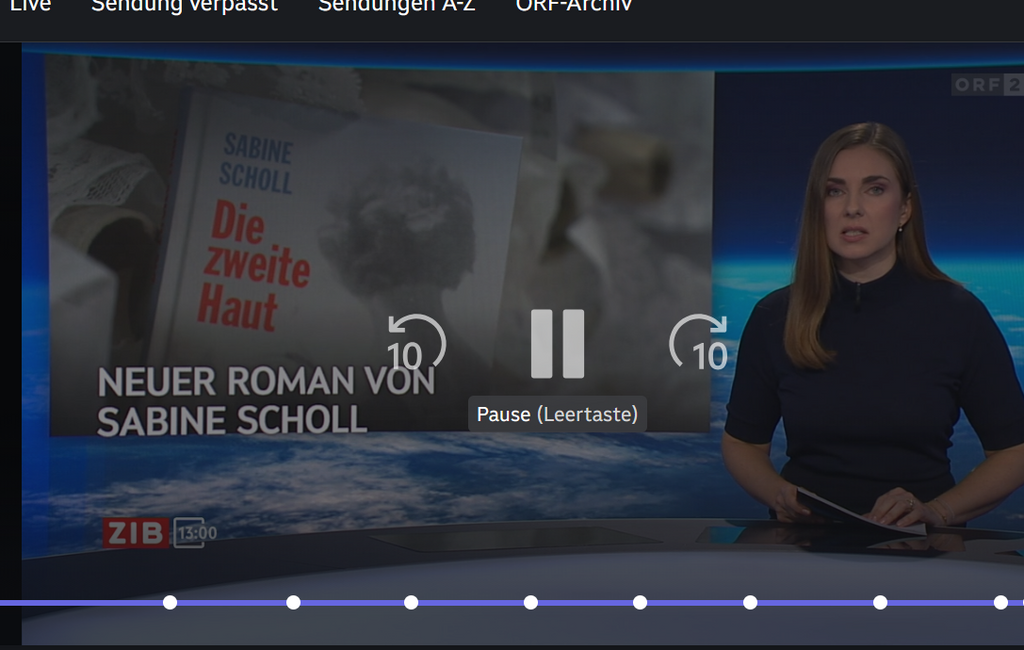Open the ORF-Archiv section
This screenshot has width=1024, height=650.
pyautogui.click(x=574, y=6)
